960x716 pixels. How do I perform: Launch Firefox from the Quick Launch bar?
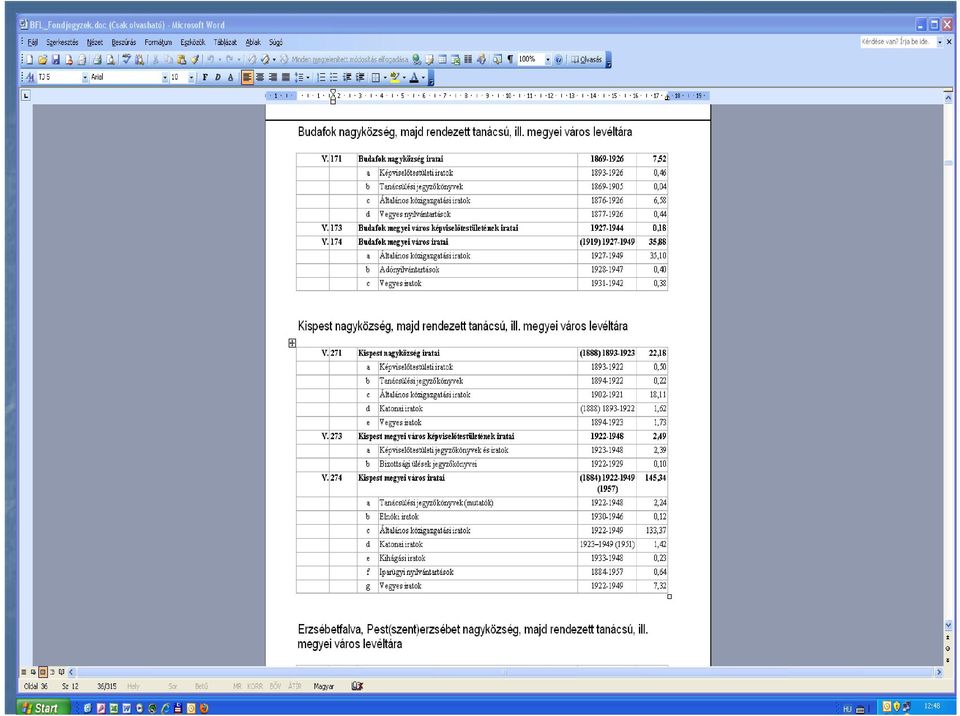[x=204, y=708]
